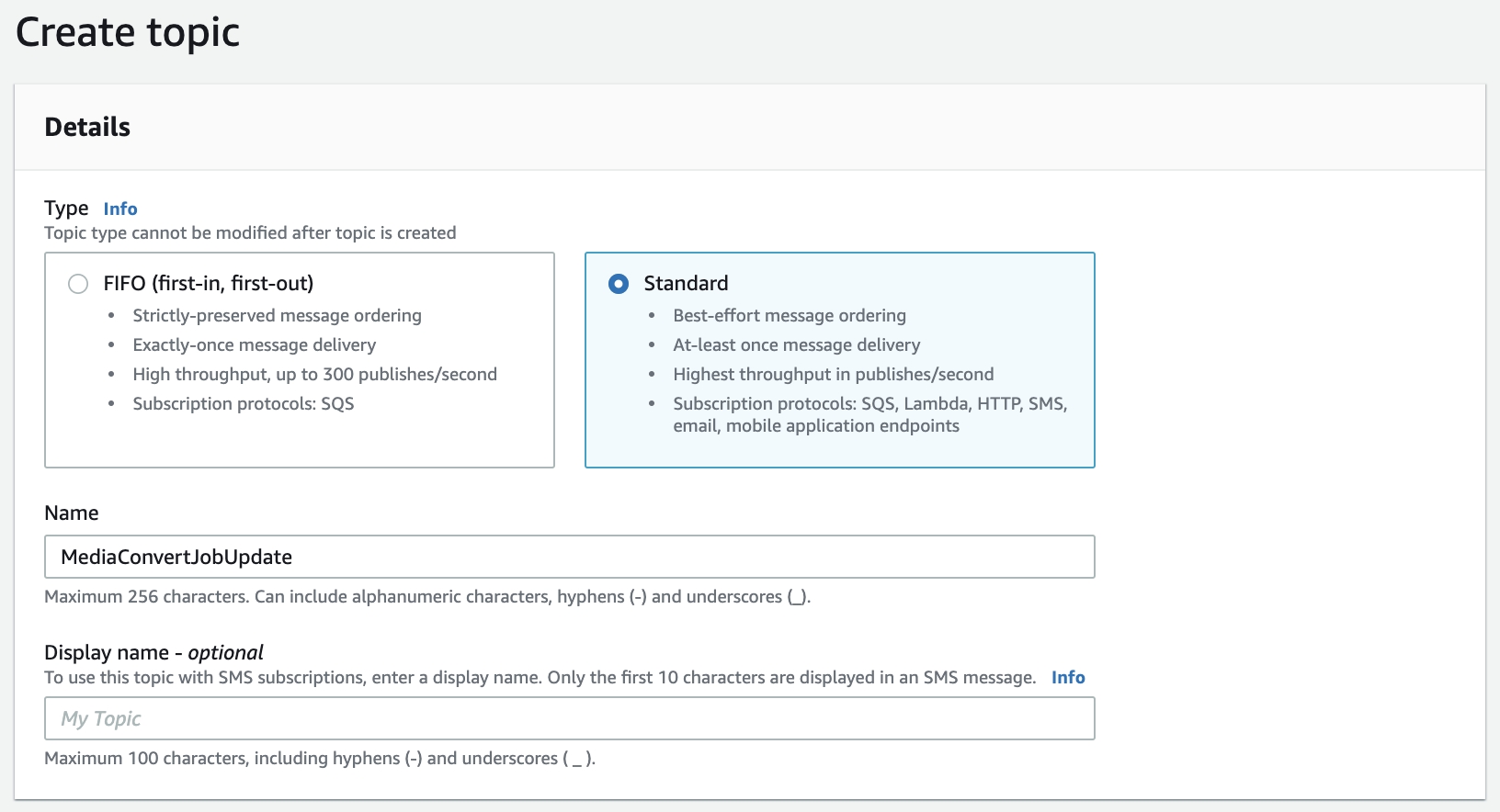This screenshot has width=1500, height=812.
Task: Select the Standard topic type radio button
Action: tap(619, 284)
